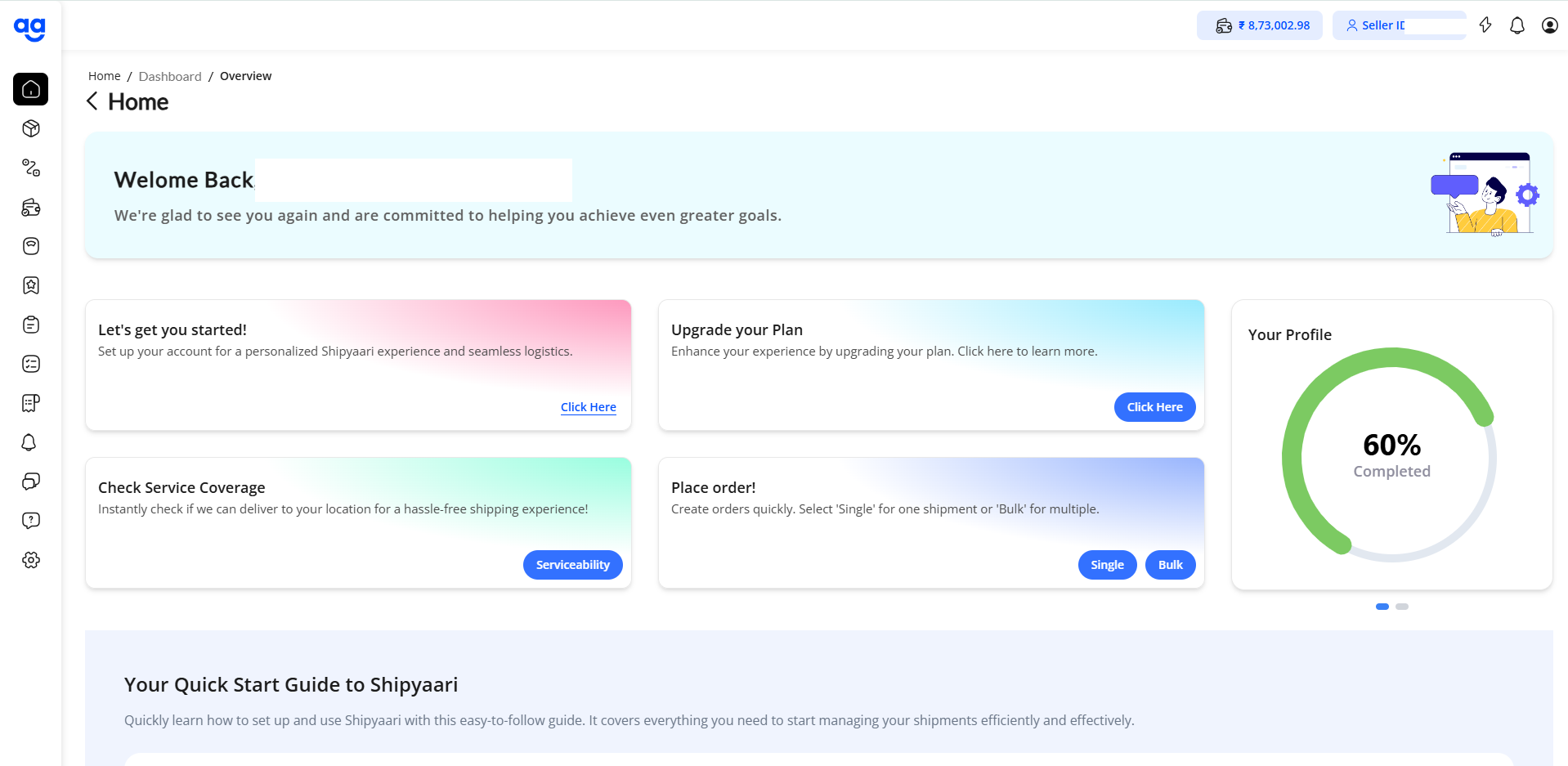Click "Upgrade your Plan" card title
Viewport: 1568px width, 766px height.
click(737, 329)
